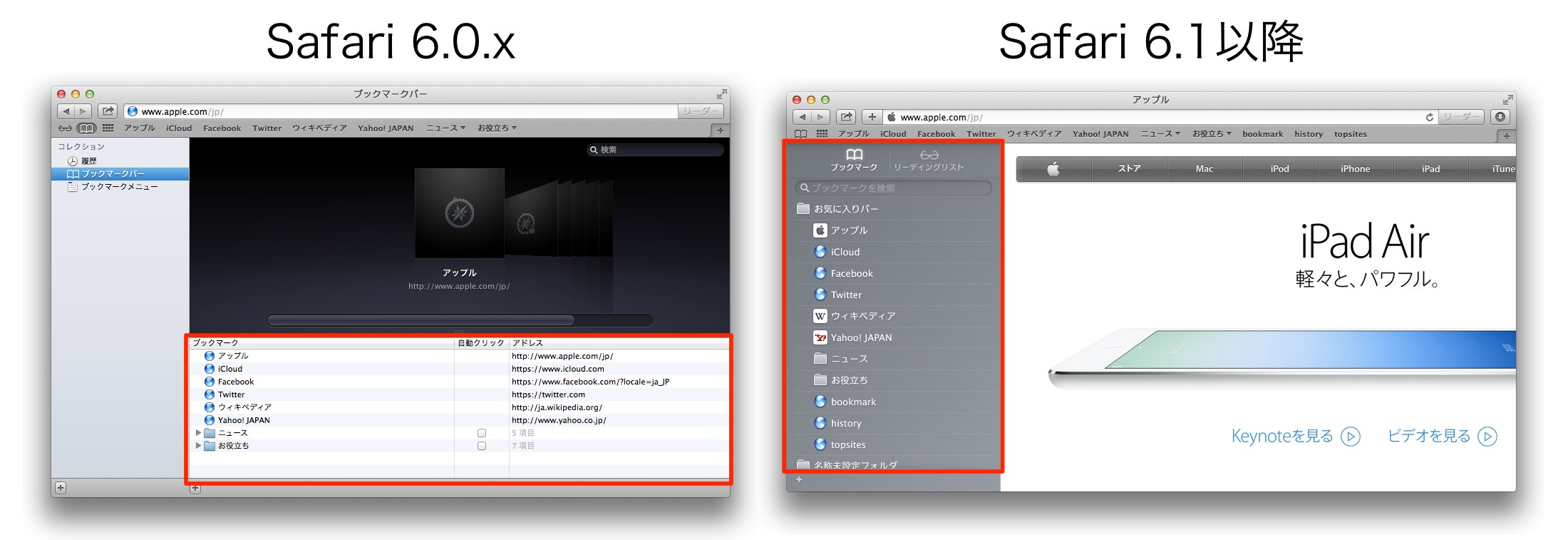Expand the お役立ち folder in bookmark table

coord(198,446)
